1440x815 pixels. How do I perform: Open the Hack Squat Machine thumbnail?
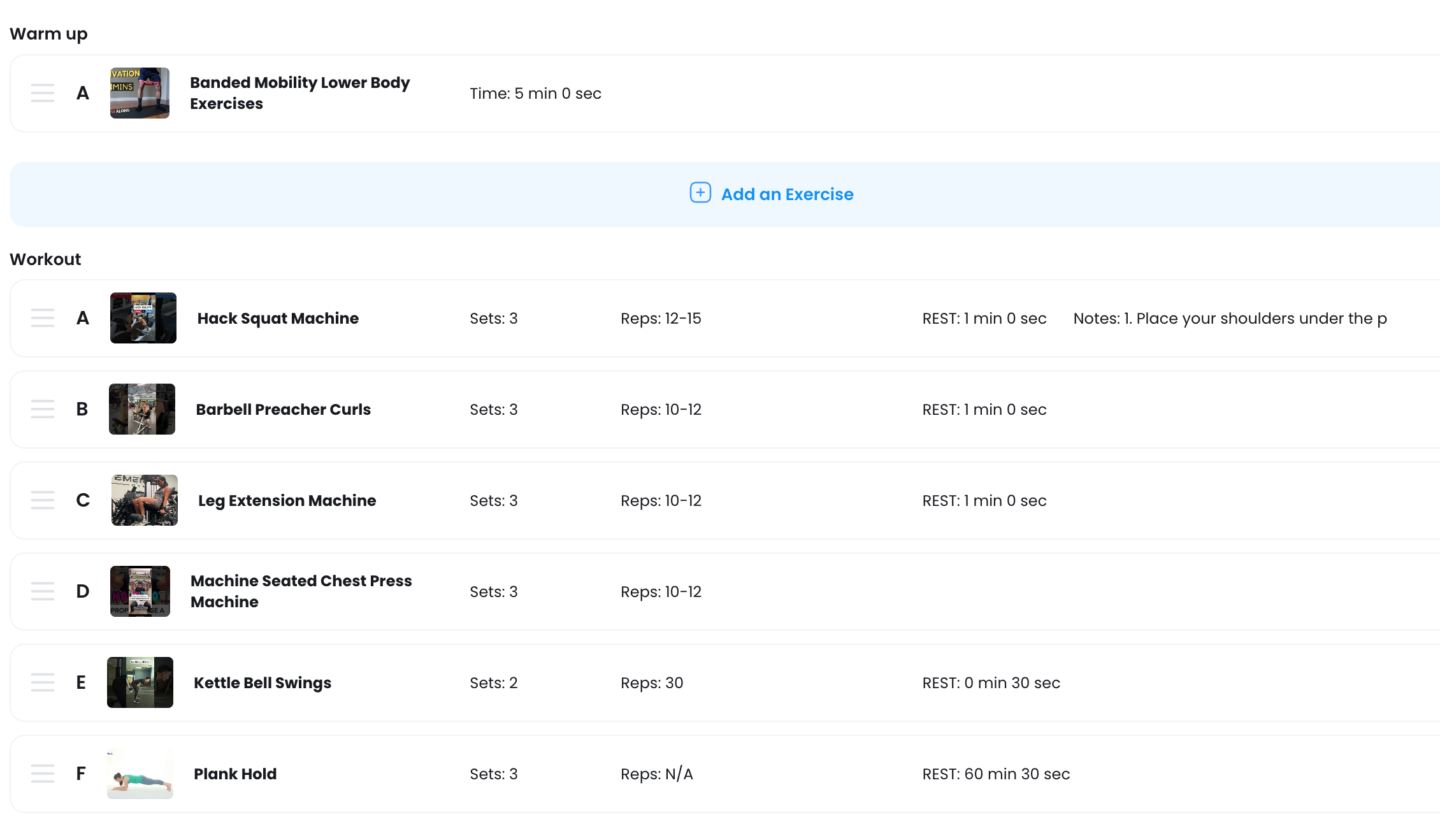click(x=143, y=318)
